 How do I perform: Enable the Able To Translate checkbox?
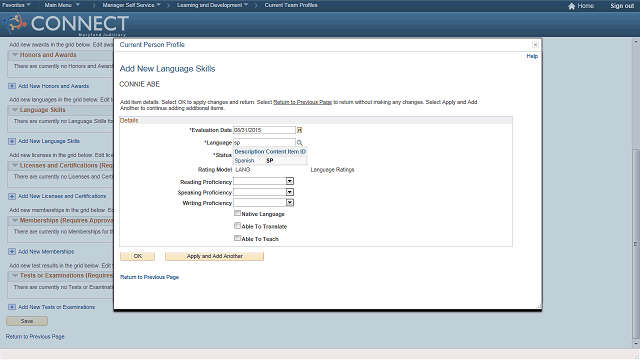coord(237,225)
